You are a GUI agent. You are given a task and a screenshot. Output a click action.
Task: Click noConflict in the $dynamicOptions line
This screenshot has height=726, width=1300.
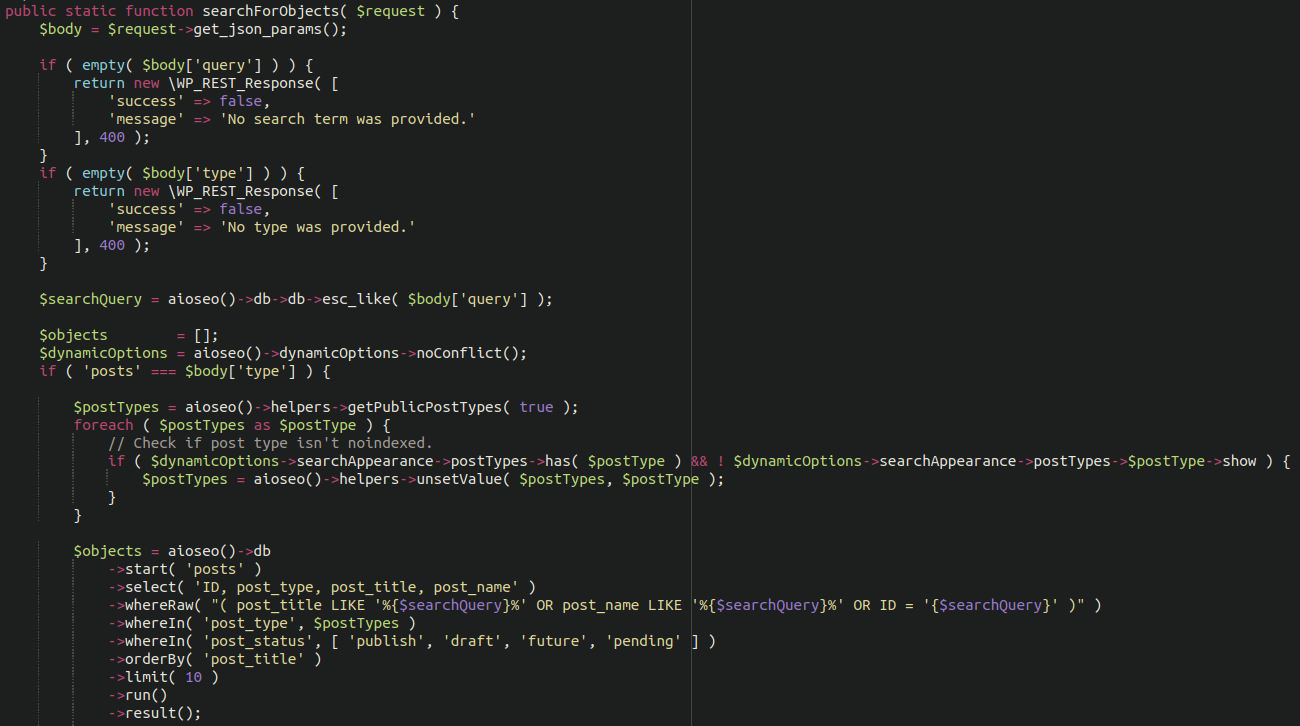pos(458,353)
